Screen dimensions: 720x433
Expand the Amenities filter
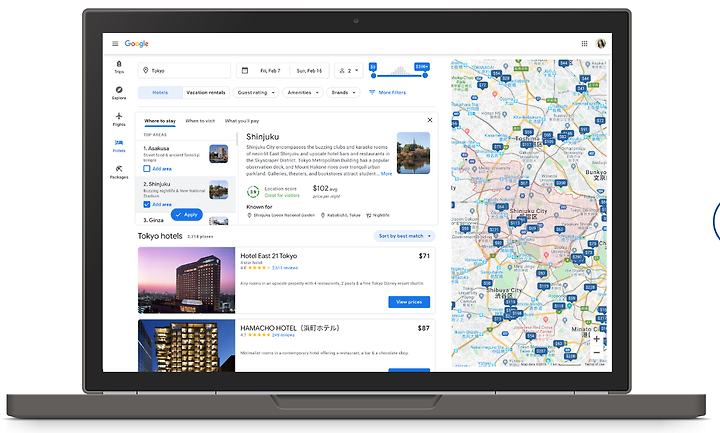[x=303, y=92]
